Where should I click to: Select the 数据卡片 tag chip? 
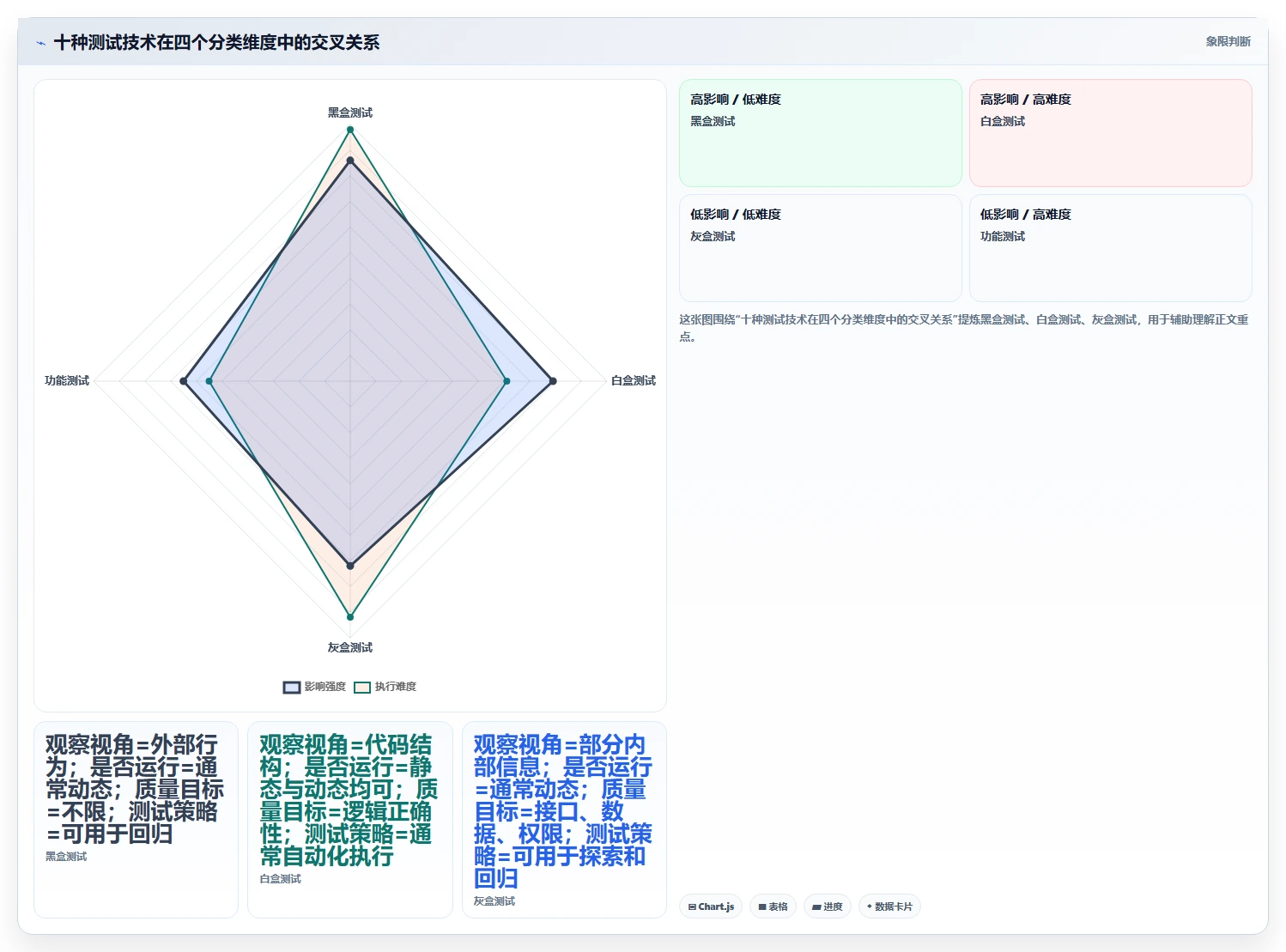[889, 907]
